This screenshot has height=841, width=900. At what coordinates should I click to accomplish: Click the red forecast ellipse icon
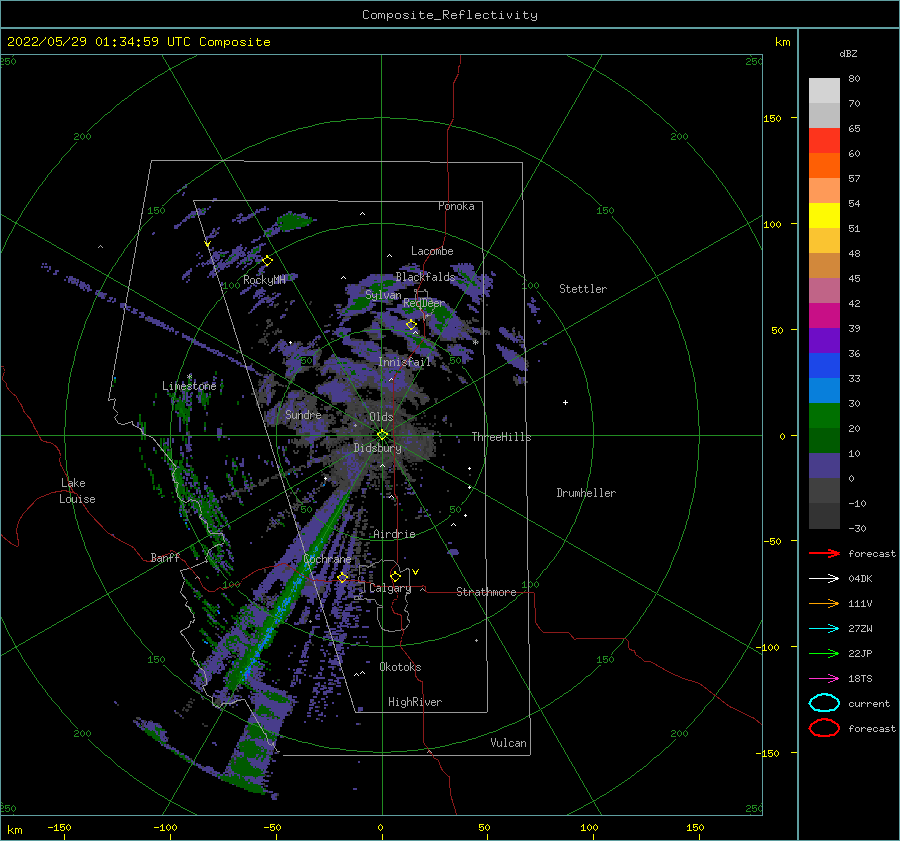824,728
